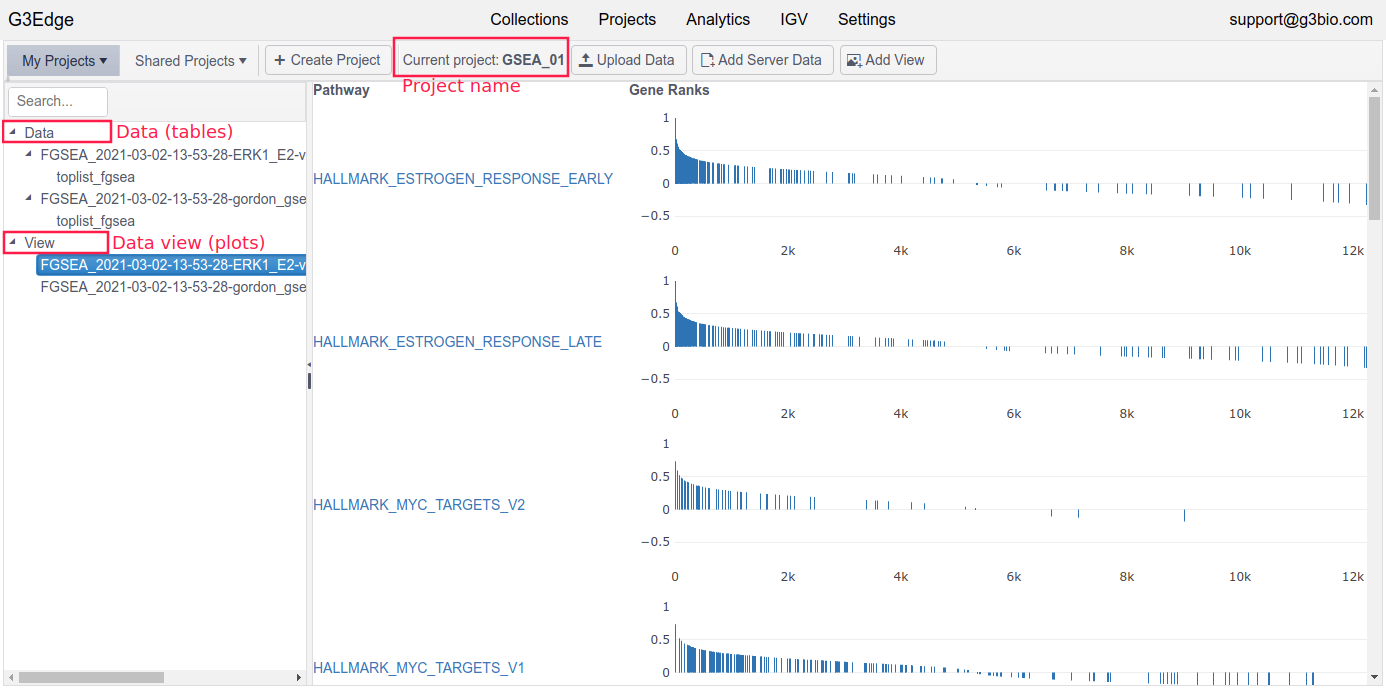Select the highlighted ERK1_E2 item under View

click(x=171, y=265)
